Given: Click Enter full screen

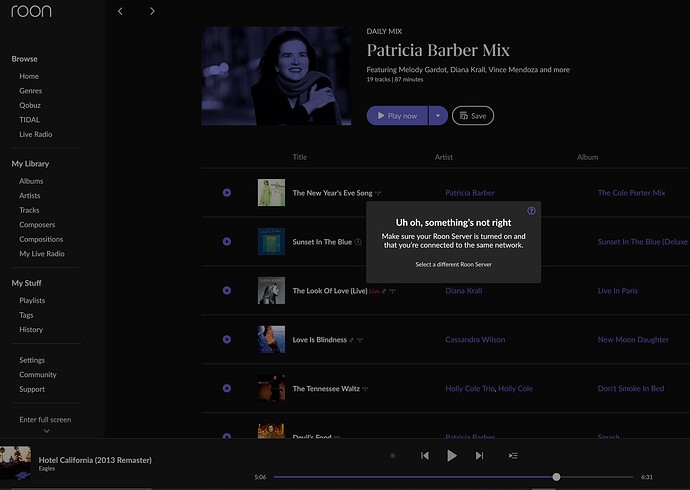Looking at the screenshot, I should (x=45, y=420).
